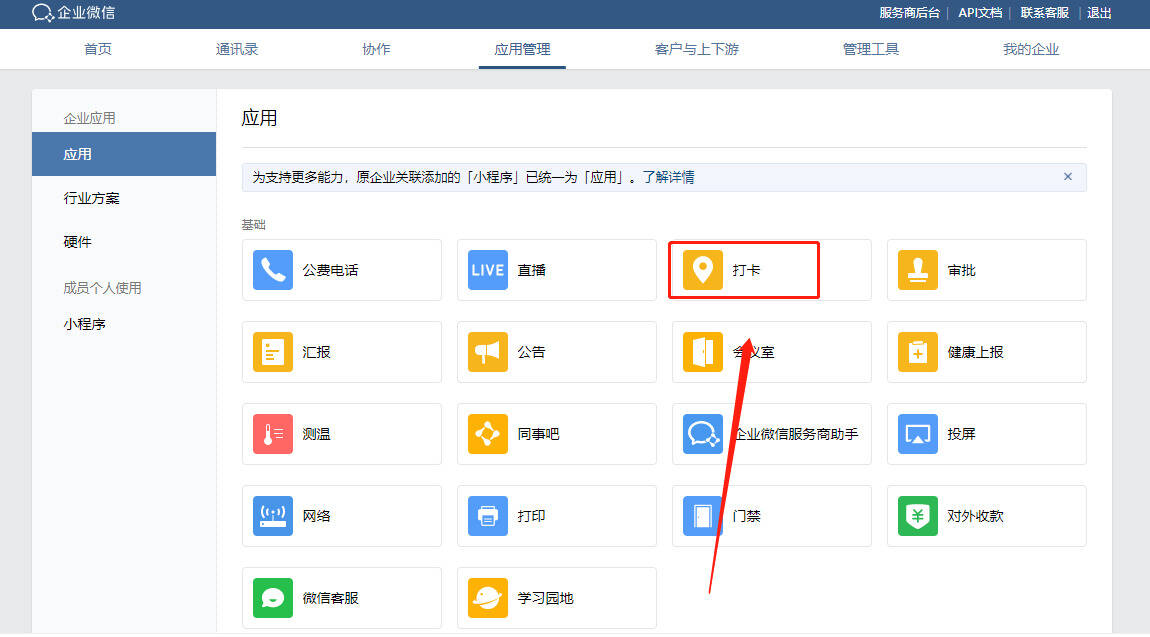Click the 联系客服 link
The width and height of the screenshot is (1150, 637).
(1044, 13)
